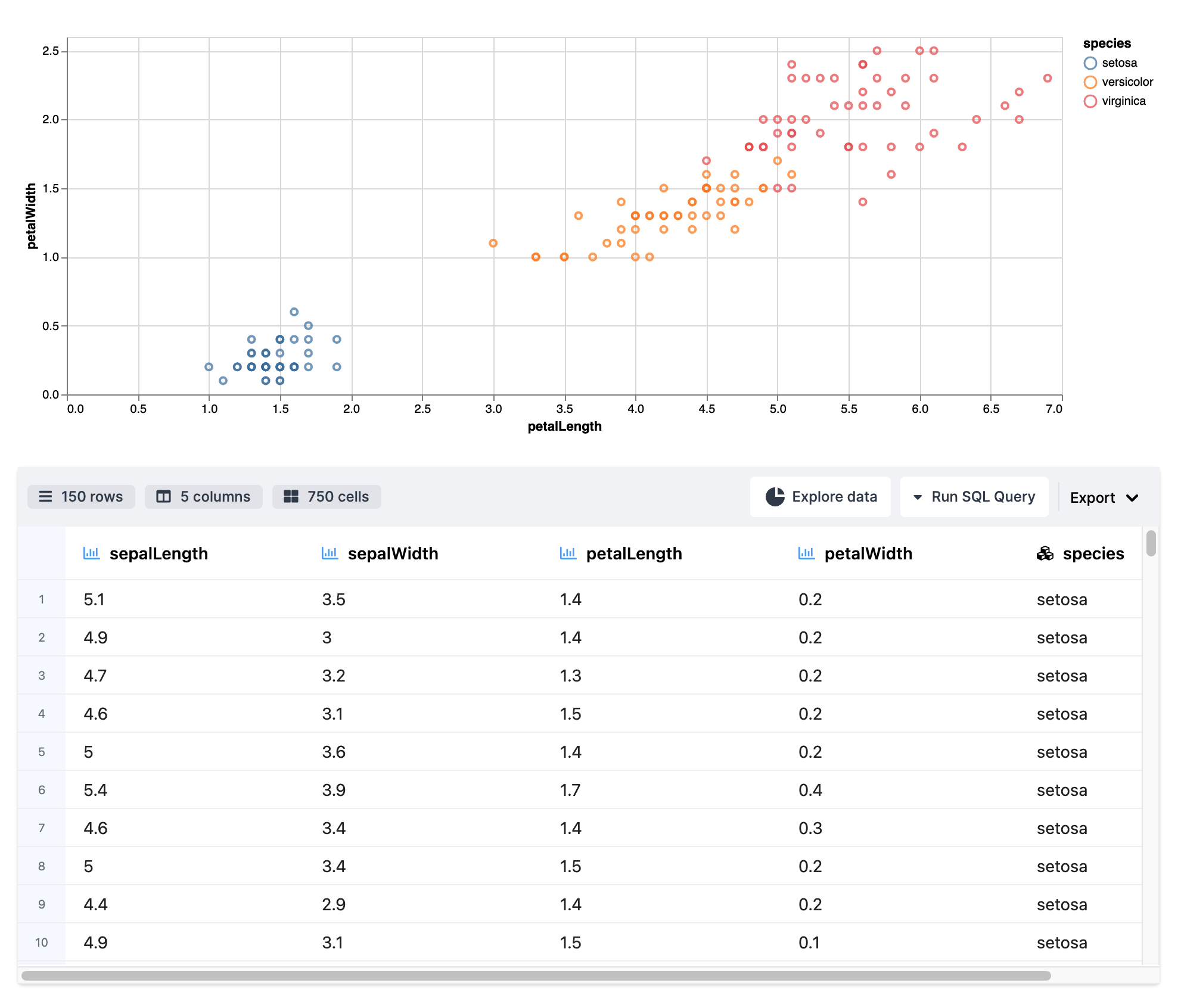Screen dimensions: 1181x1008
Task: Click the horizontal table scrollbar
Action: 536,976
